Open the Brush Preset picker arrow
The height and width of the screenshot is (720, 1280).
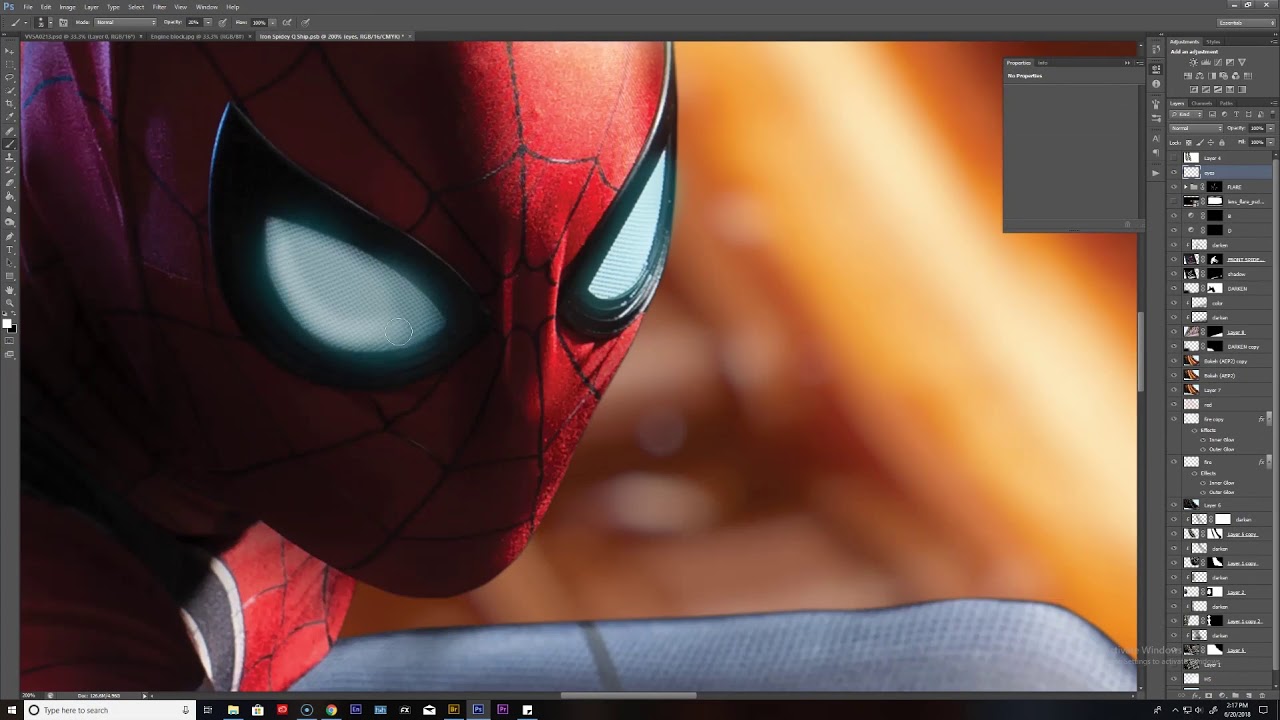(x=50, y=22)
